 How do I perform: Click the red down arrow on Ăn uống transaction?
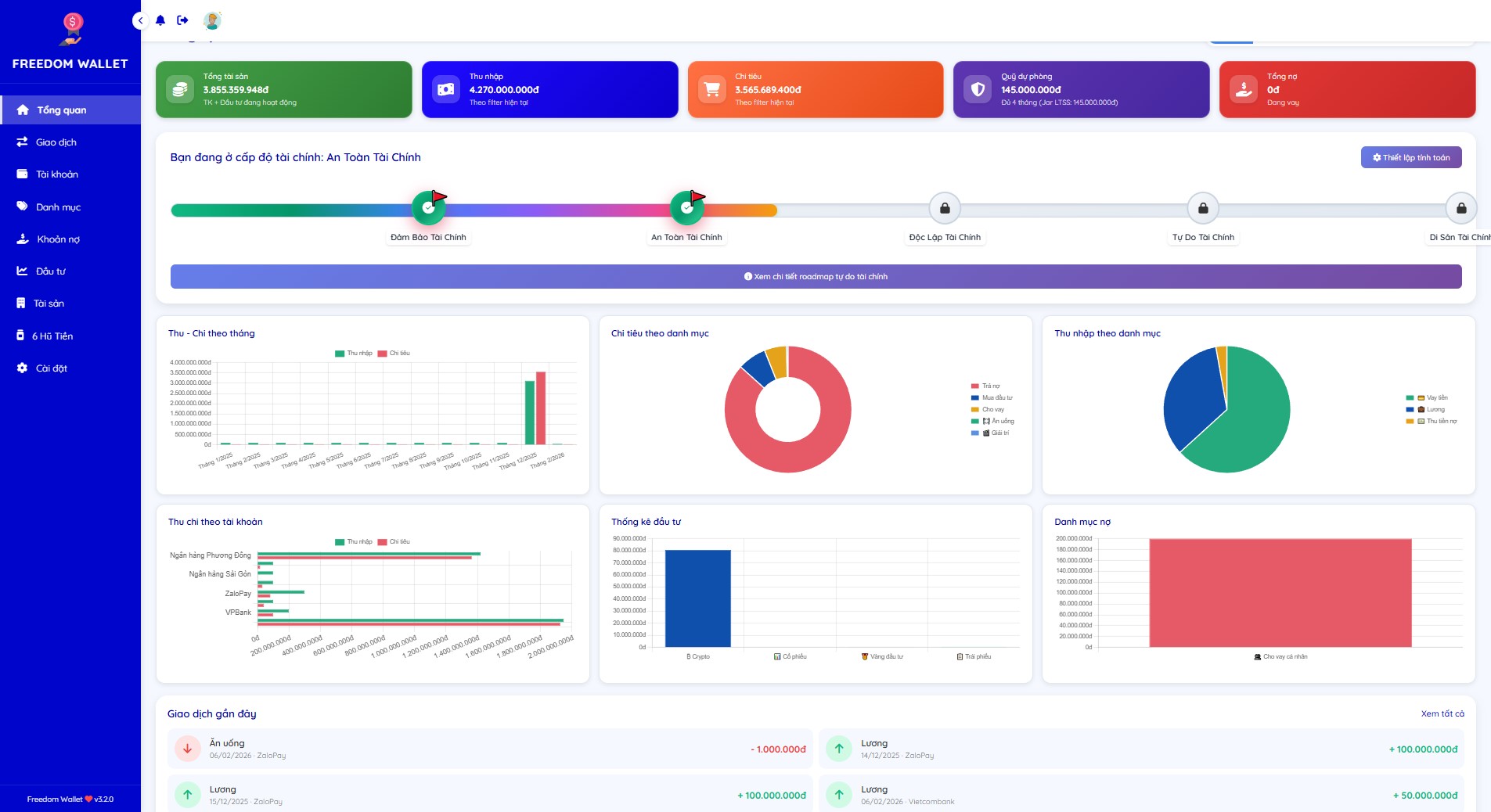coord(188,749)
